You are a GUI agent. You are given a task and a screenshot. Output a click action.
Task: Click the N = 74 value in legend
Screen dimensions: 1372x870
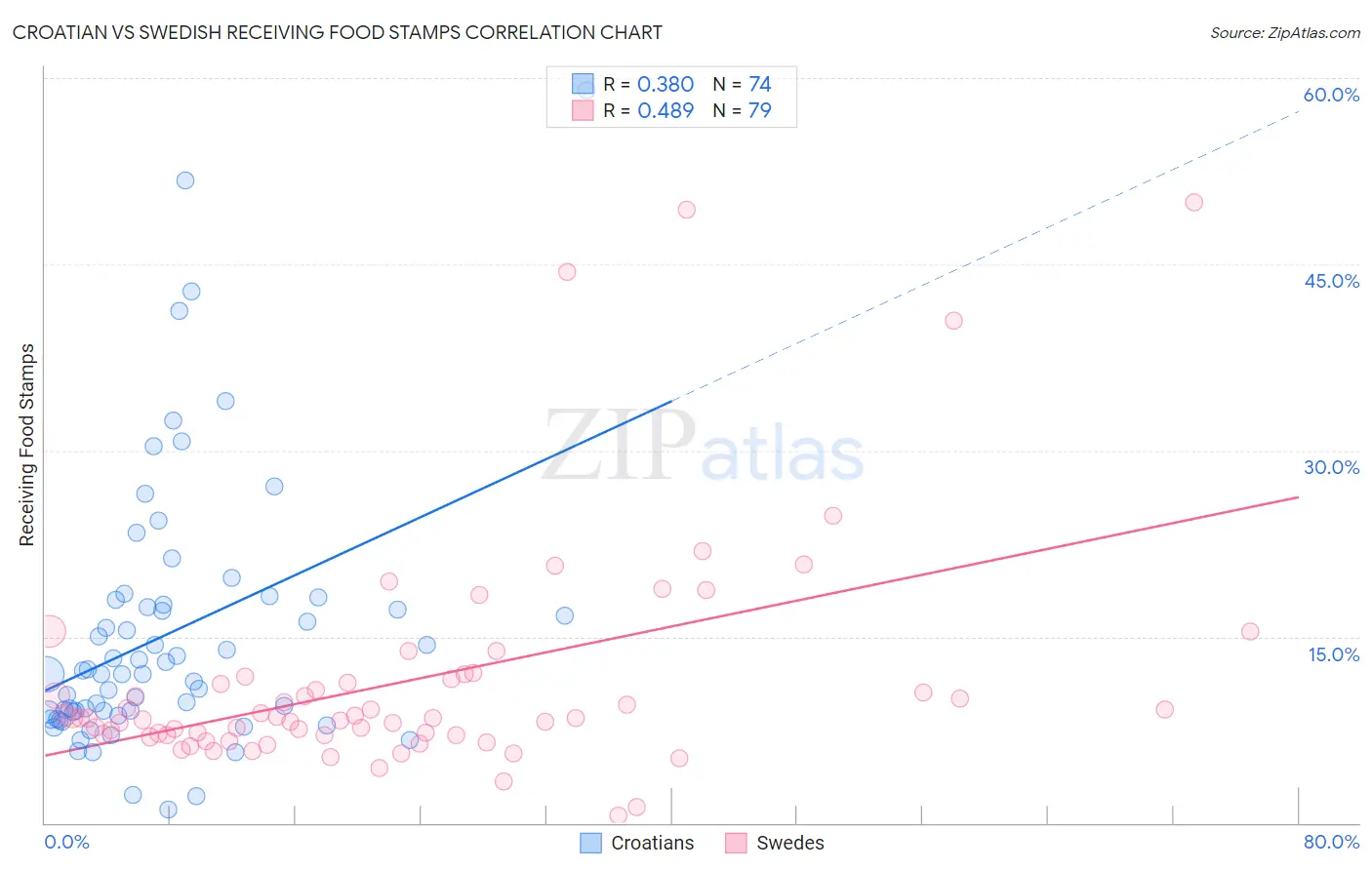[x=742, y=84]
